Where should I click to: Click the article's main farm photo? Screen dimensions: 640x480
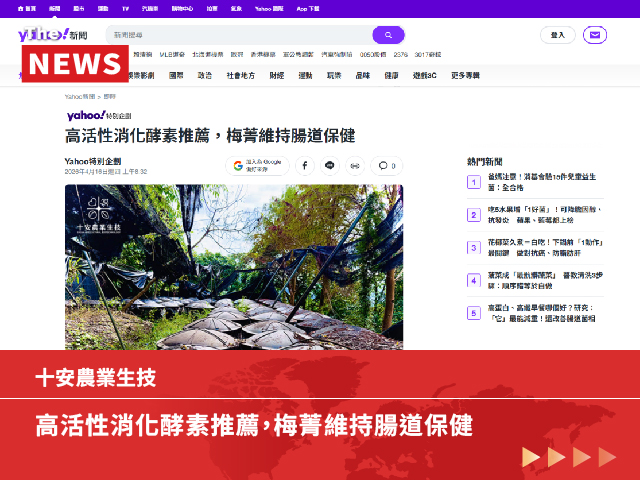(x=234, y=266)
